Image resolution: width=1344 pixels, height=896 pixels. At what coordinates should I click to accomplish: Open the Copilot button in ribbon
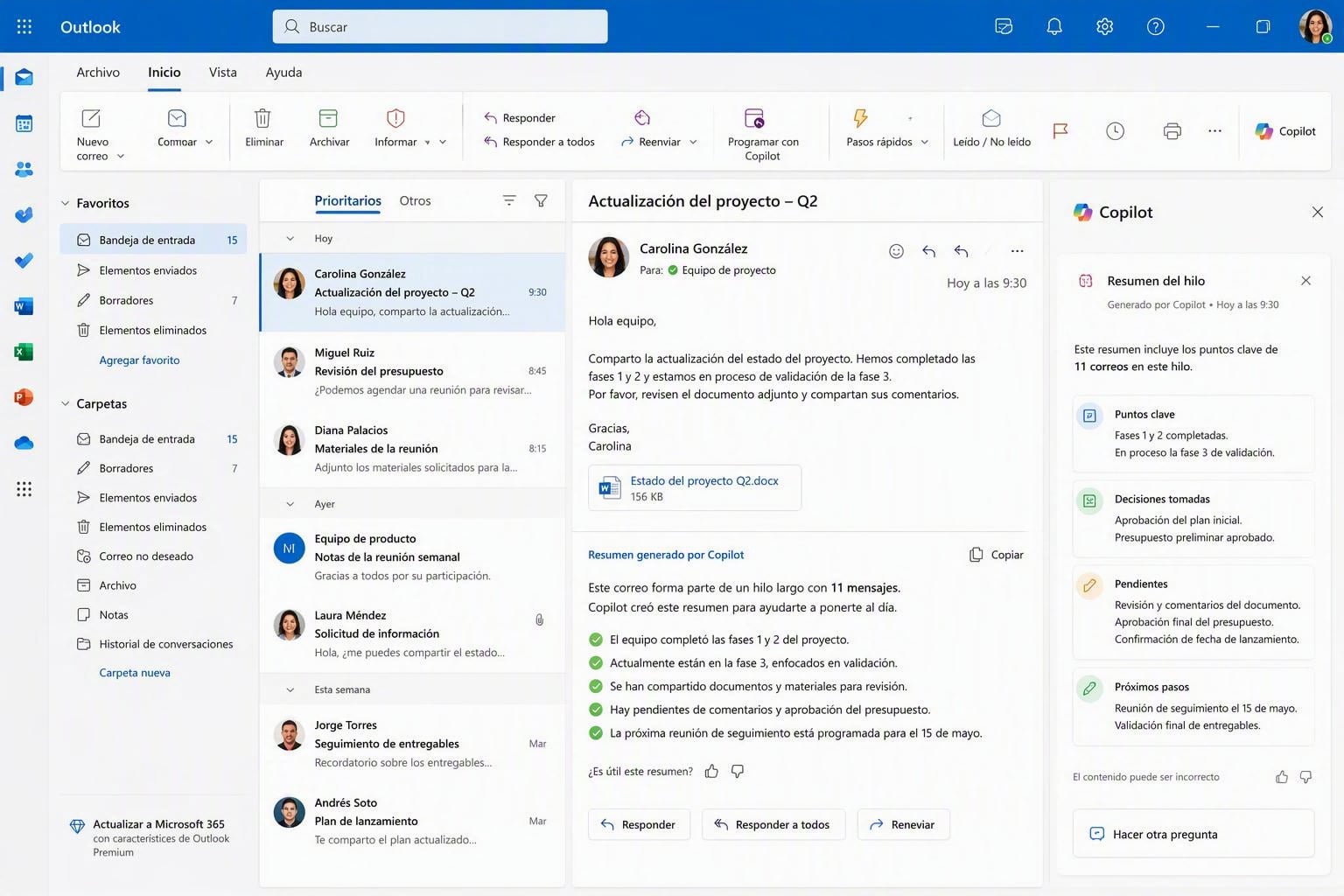(1285, 131)
